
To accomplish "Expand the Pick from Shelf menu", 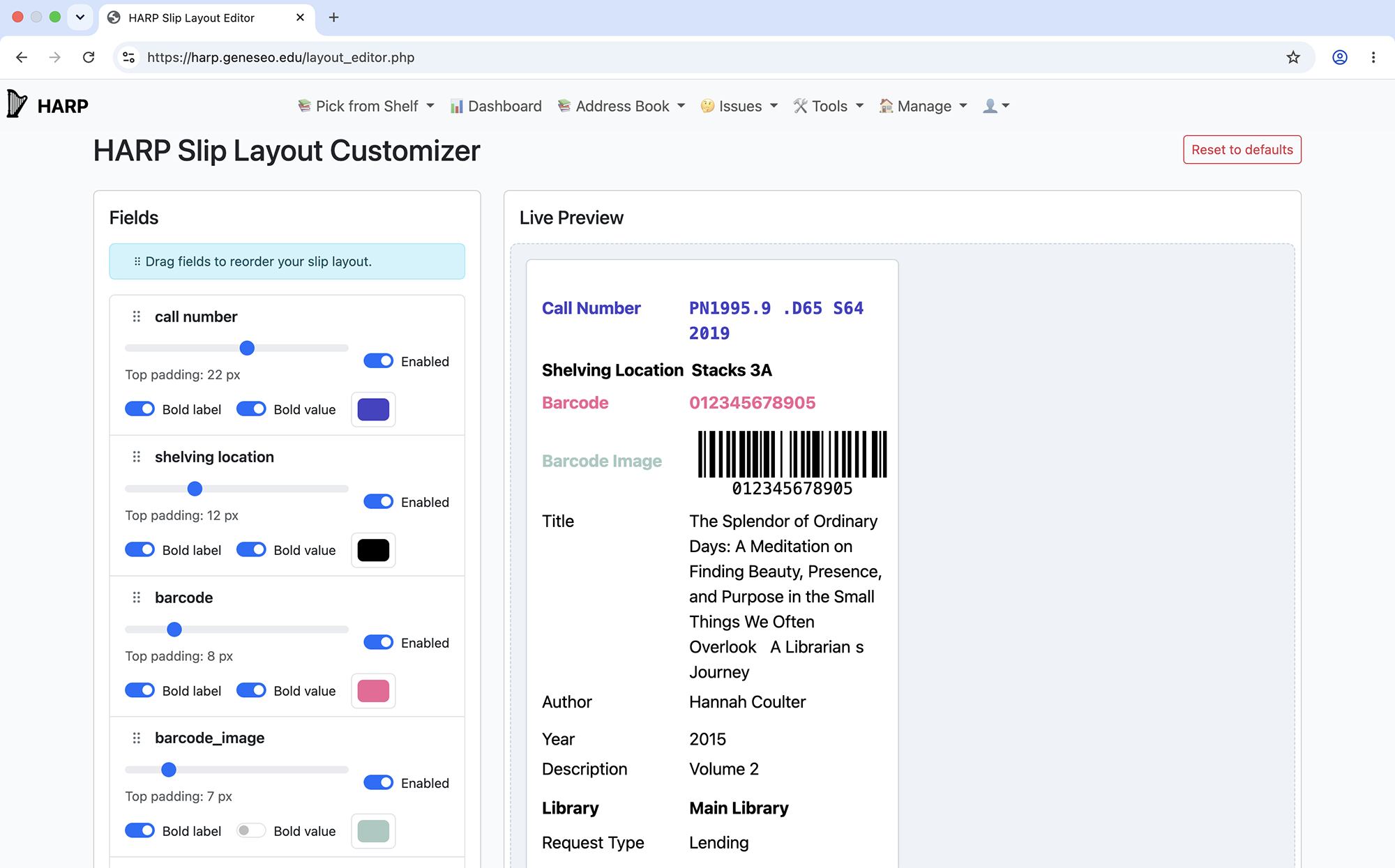I will (x=366, y=106).
